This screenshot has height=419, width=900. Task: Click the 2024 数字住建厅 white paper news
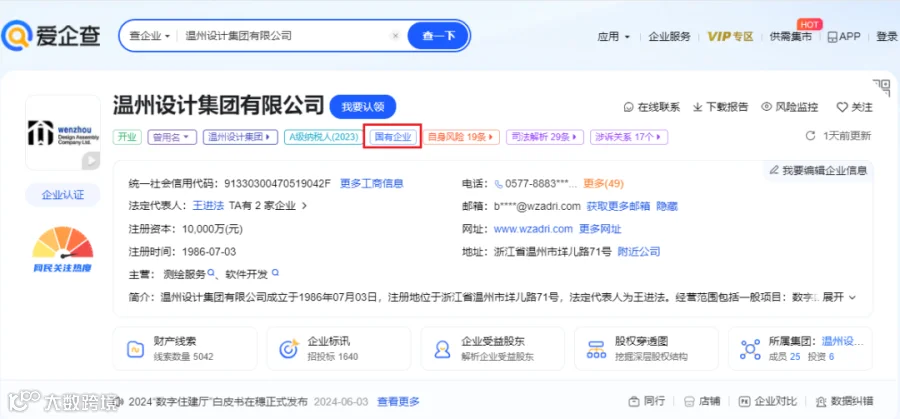click(218, 401)
